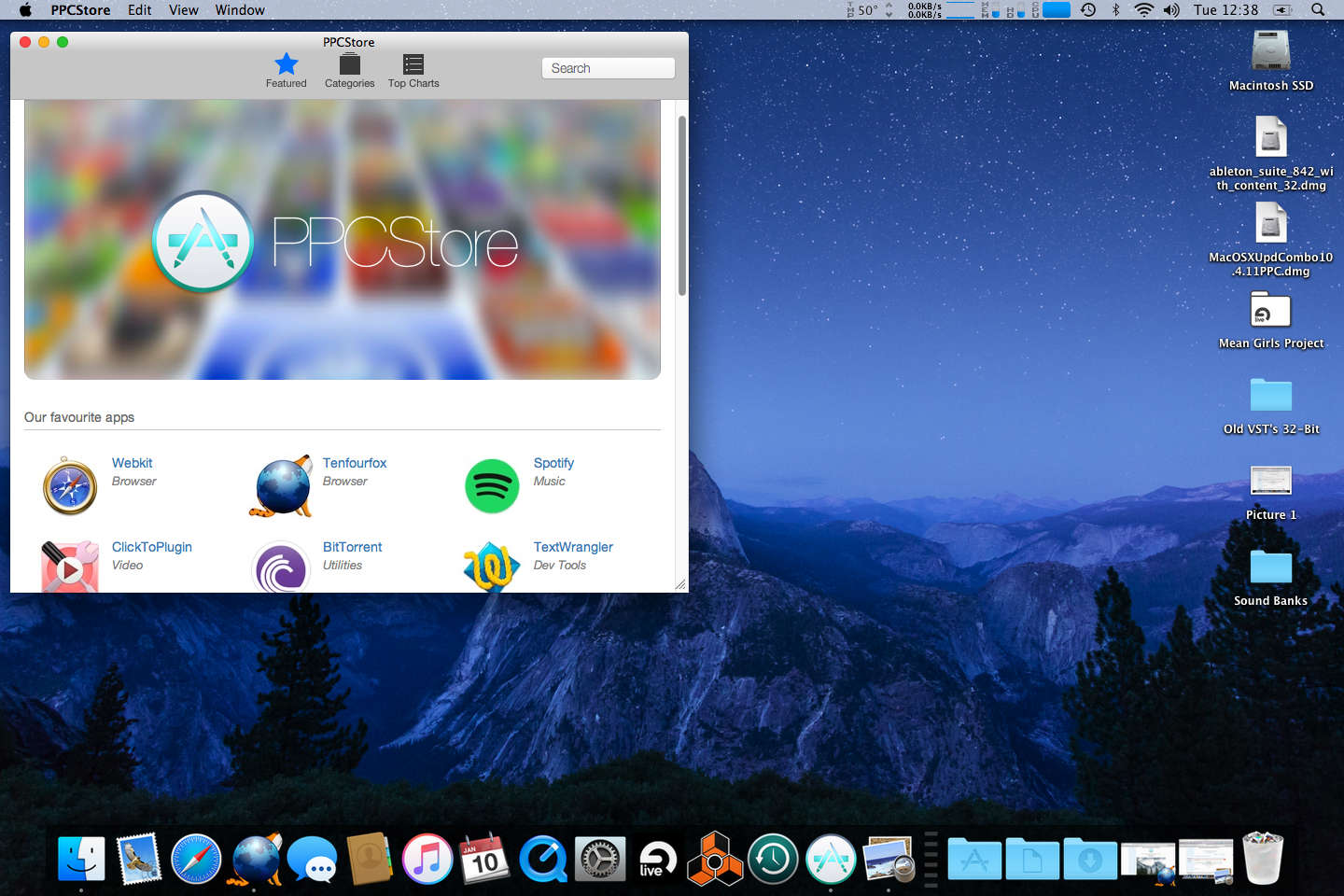Image resolution: width=1344 pixels, height=896 pixels.
Task: Open iTunes from the Dock
Action: (427, 860)
